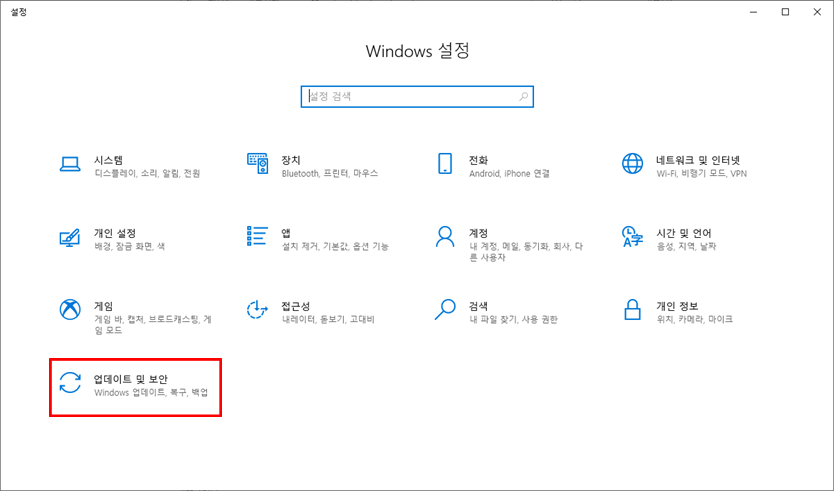
Task: Click the 위치, 카메라, 마이크 description
Action: coord(695,319)
